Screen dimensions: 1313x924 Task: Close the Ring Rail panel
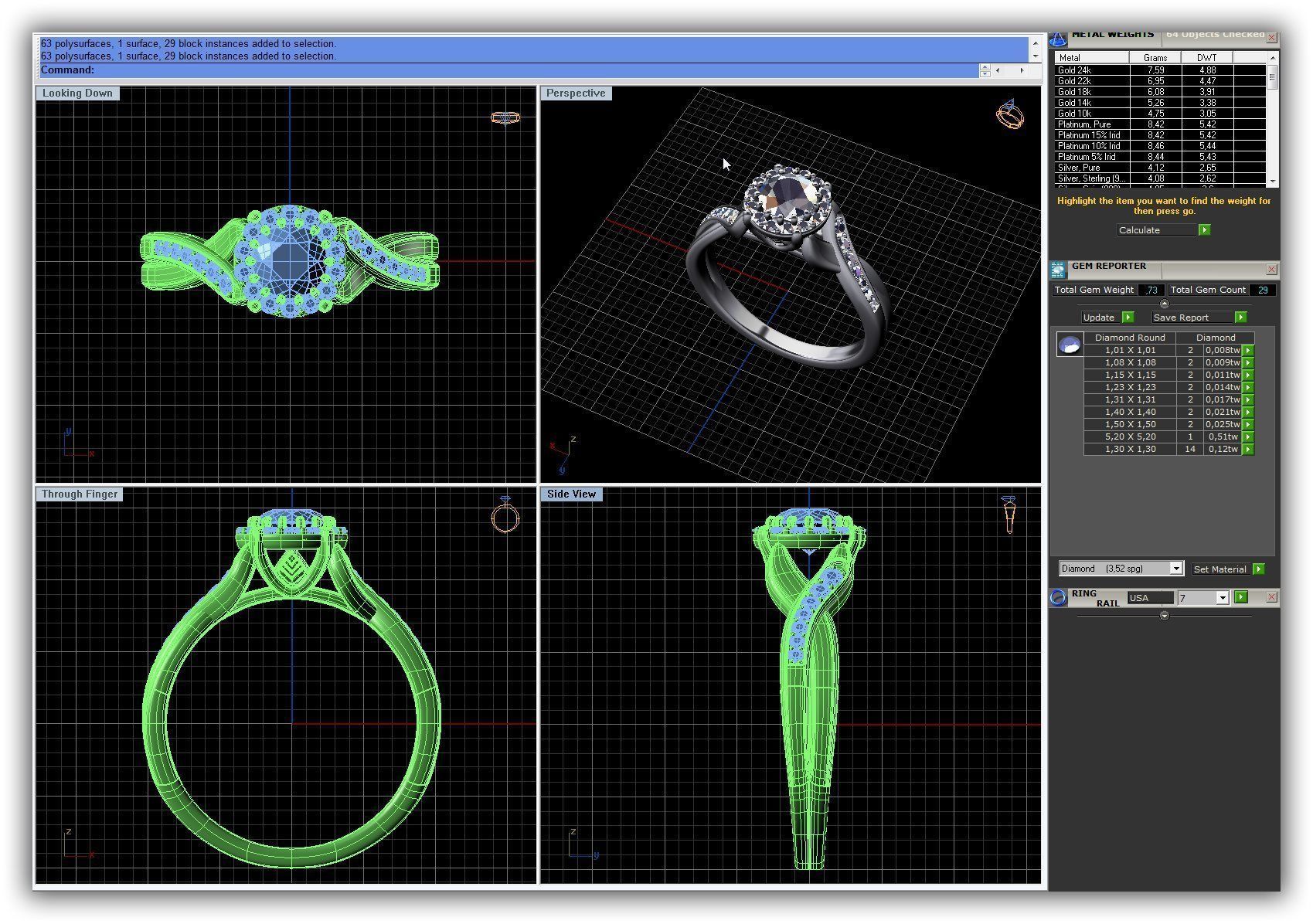tap(1271, 597)
